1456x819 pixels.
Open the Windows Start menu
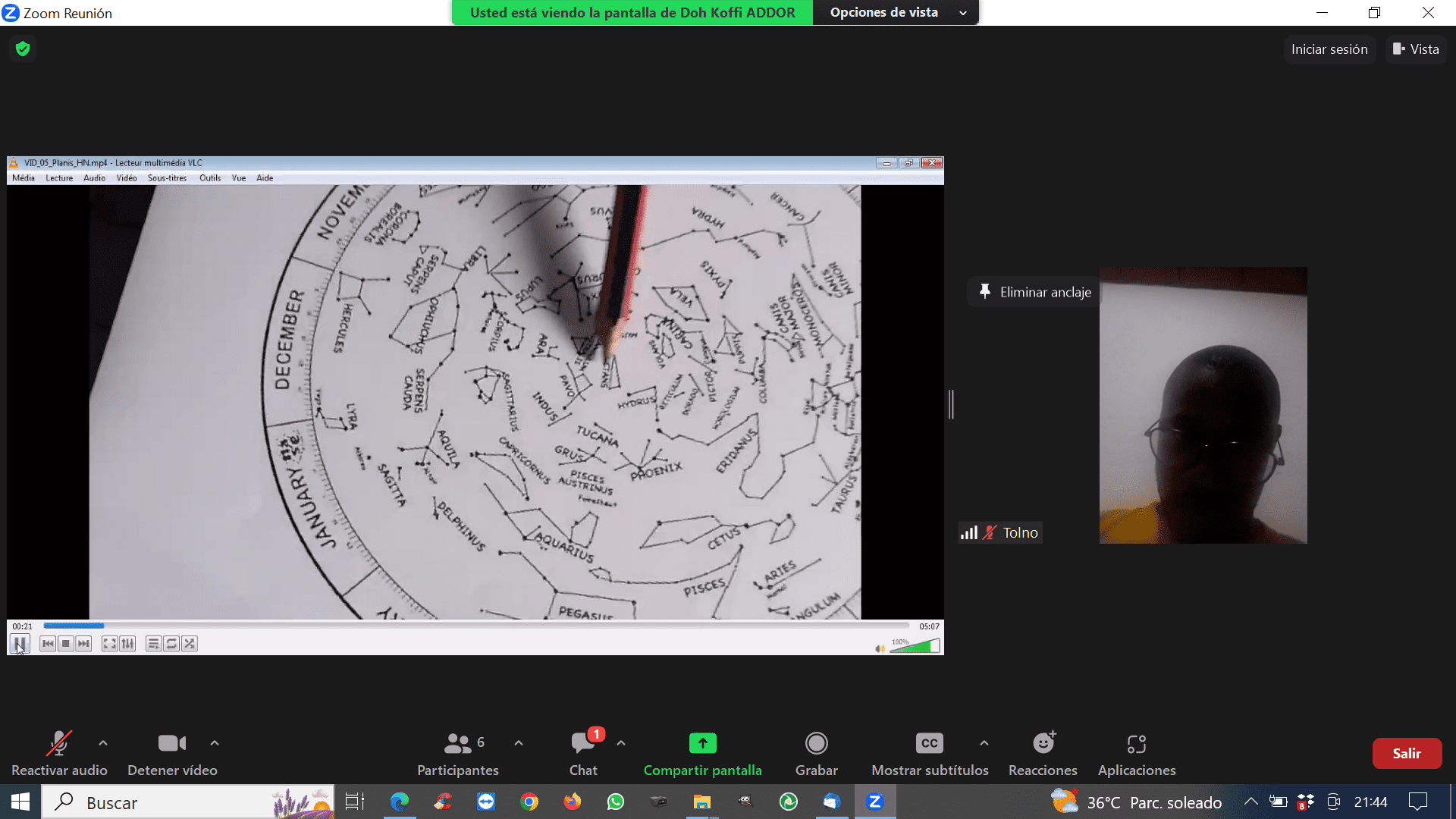(20, 802)
